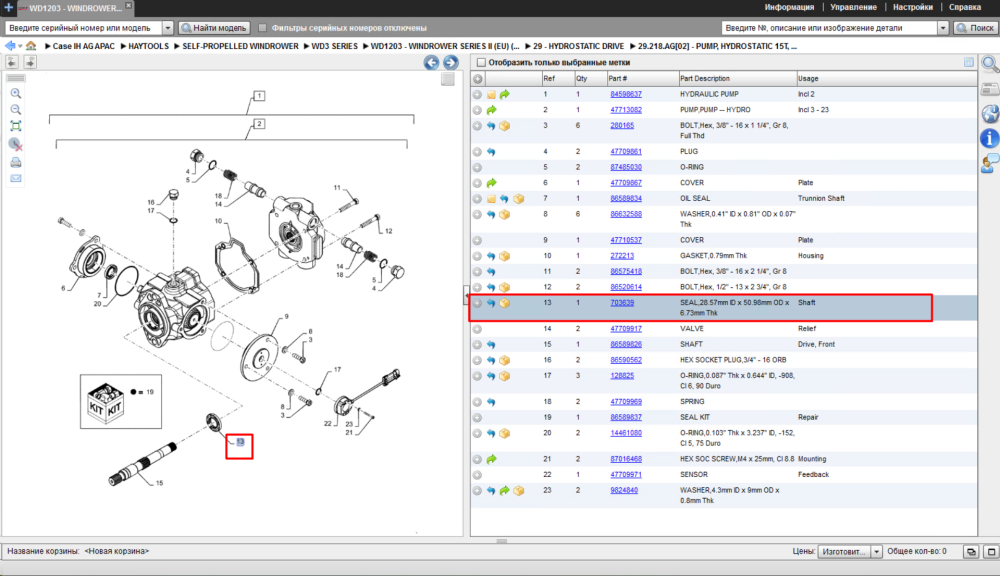Open the Справка menu
The height and width of the screenshot is (576, 1000).
pyautogui.click(x=964, y=7)
